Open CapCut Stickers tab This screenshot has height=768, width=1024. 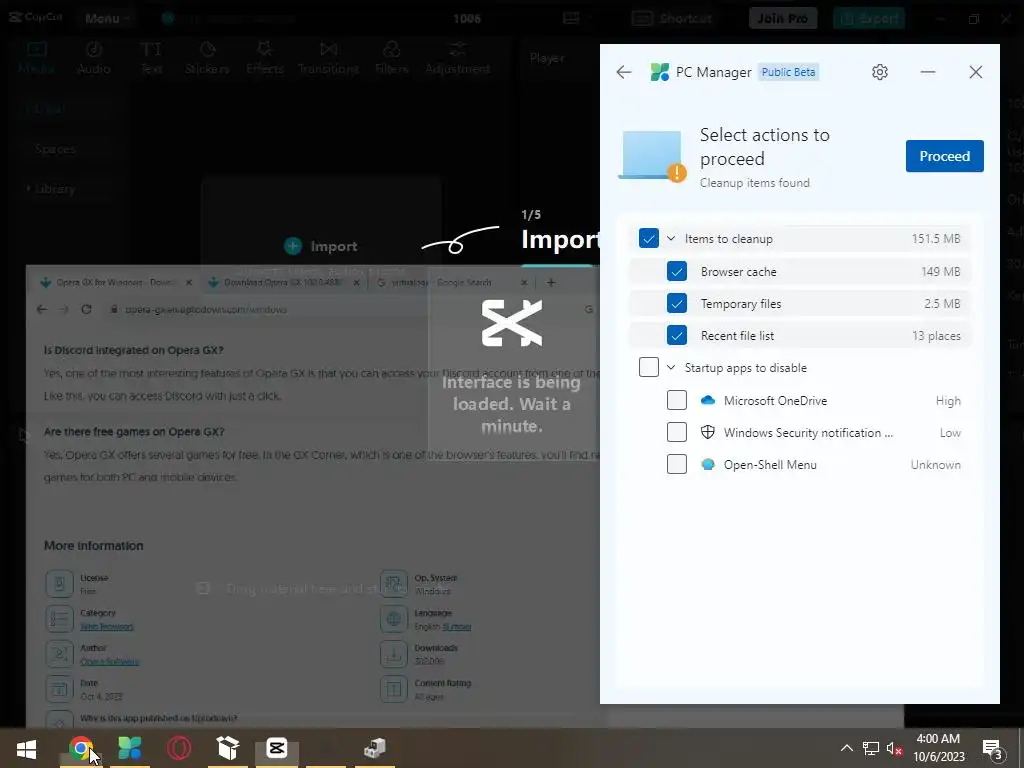pyautogui.click(x=207, y=58)
